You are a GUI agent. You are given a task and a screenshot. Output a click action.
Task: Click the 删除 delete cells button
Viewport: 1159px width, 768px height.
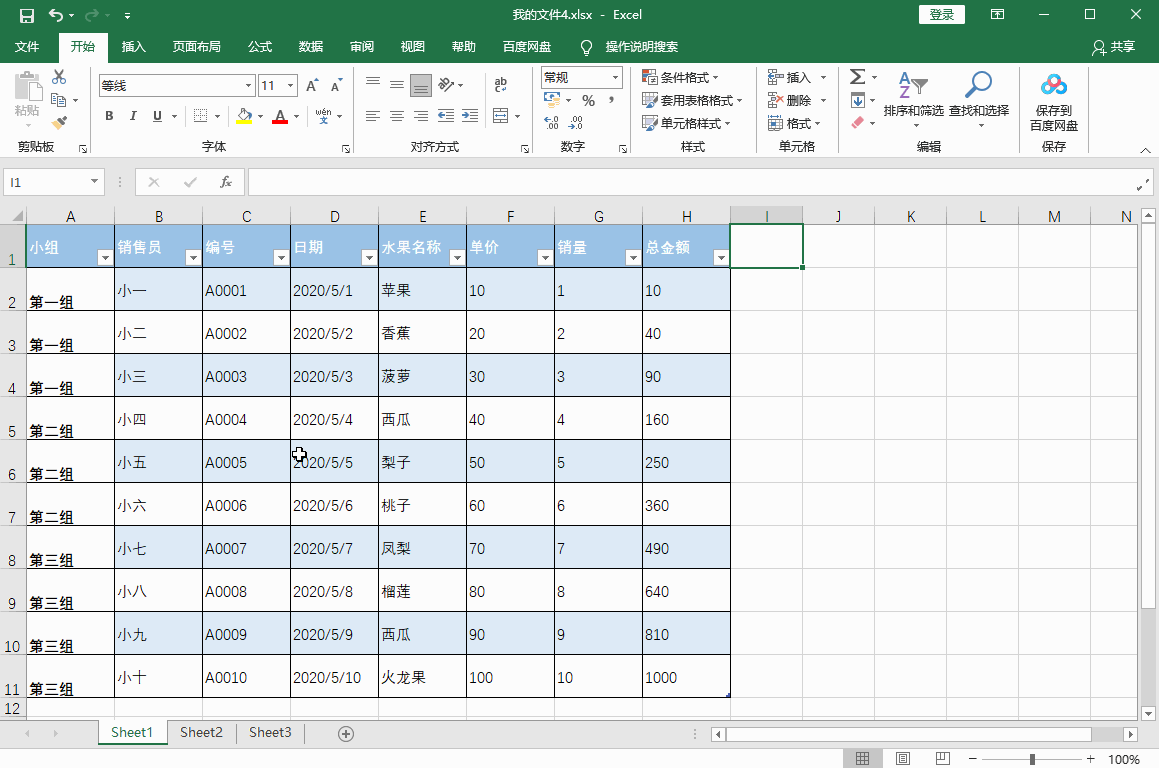click(x=789, y=101)
